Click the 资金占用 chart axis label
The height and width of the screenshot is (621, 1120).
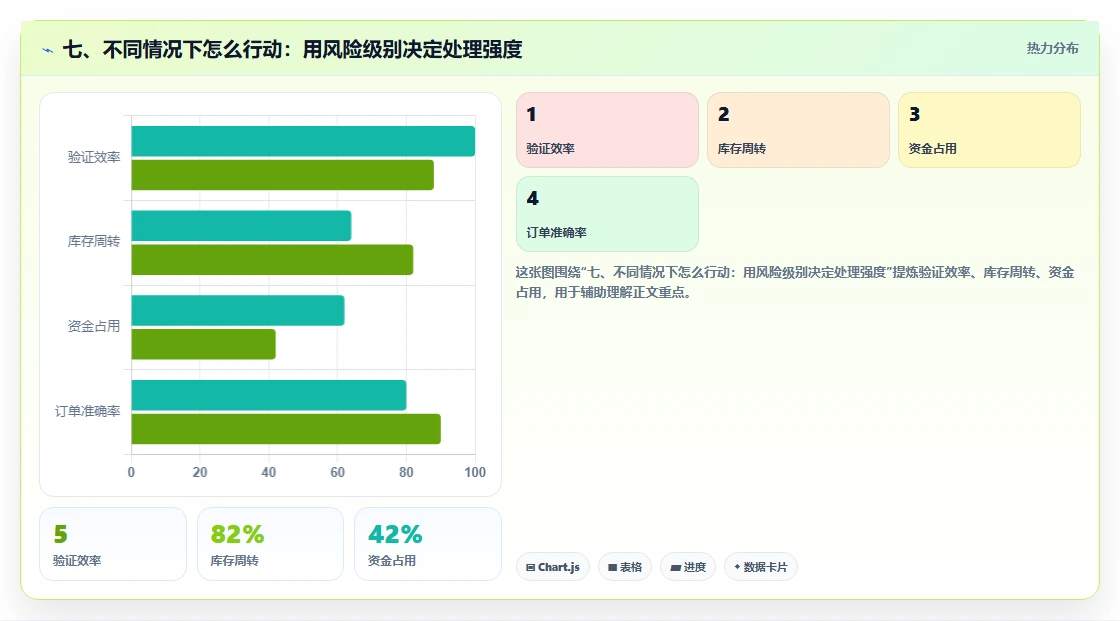point(94,327)
